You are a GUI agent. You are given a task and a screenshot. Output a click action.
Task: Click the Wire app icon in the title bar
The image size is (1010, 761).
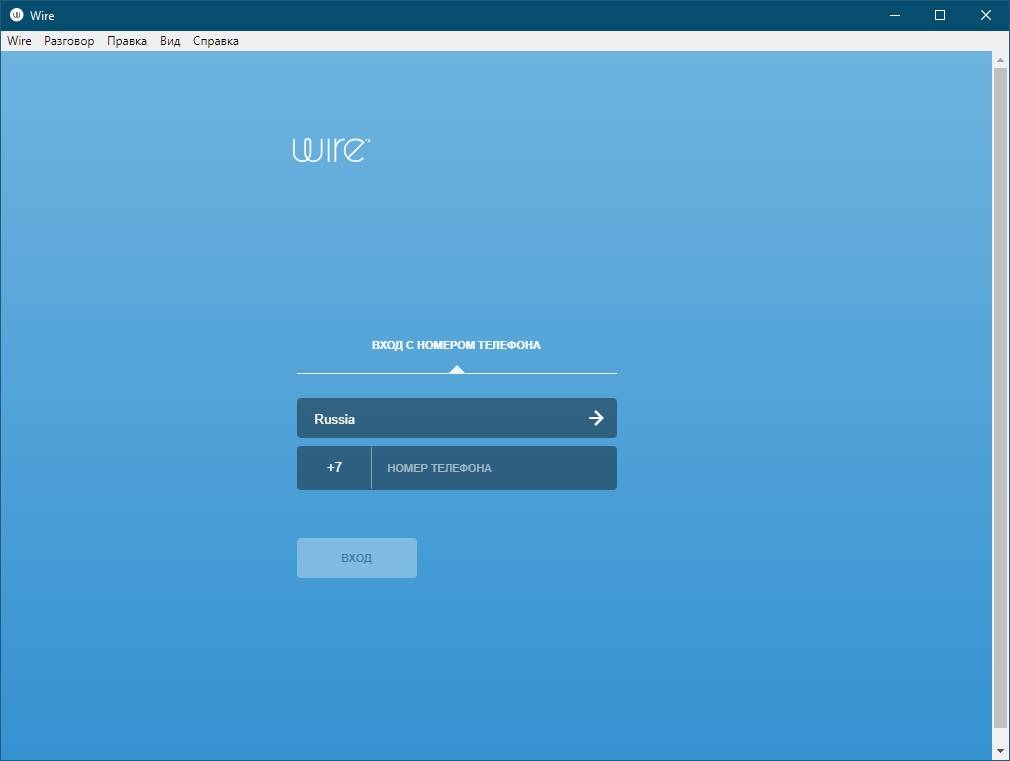click(x=17, y=15)
